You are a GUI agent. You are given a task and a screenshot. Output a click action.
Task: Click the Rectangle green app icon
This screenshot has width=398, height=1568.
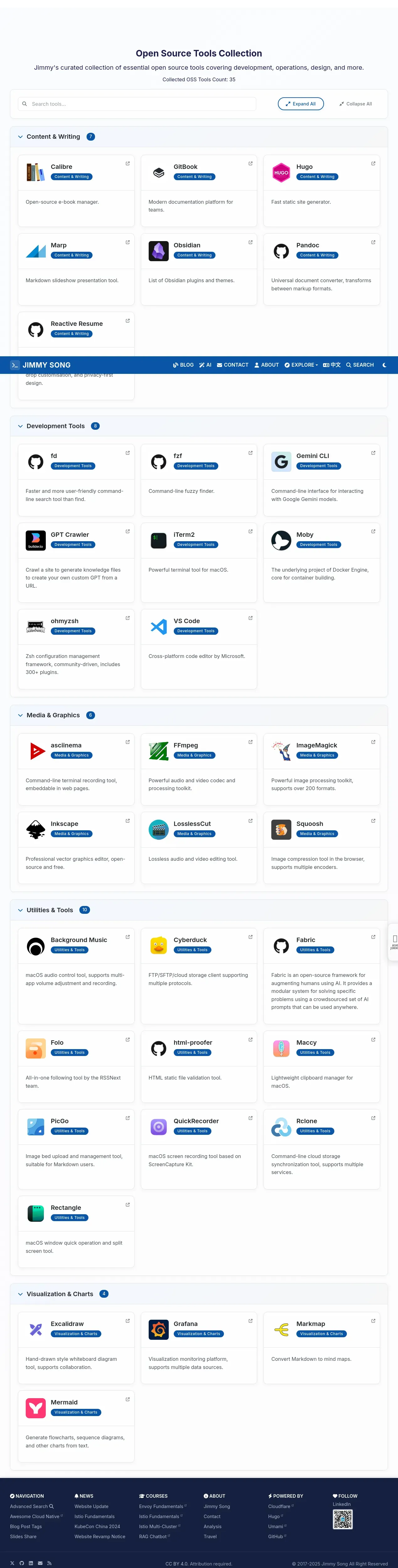tap(35, 1213)
